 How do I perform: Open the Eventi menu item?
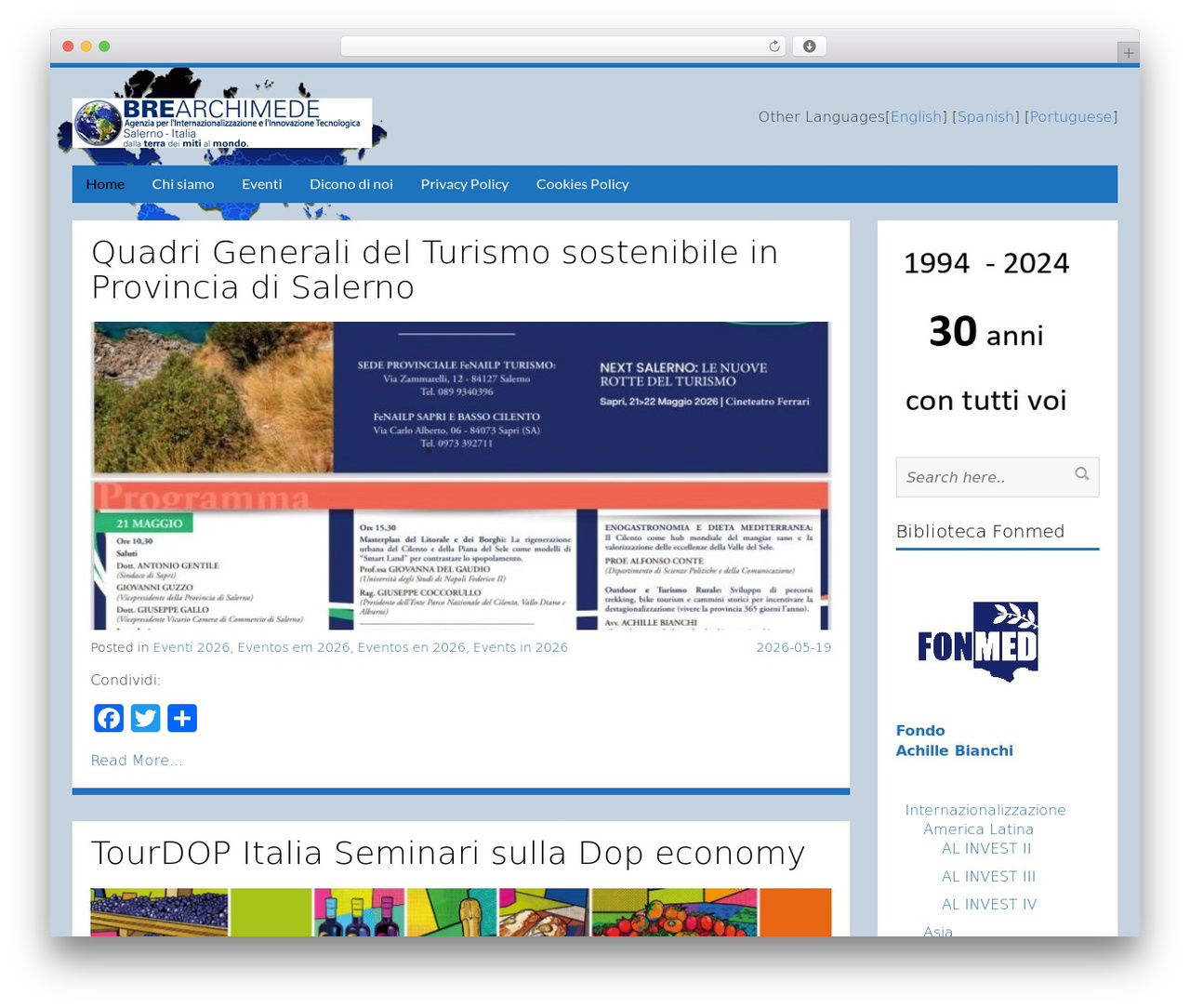(x=262, y=184)
